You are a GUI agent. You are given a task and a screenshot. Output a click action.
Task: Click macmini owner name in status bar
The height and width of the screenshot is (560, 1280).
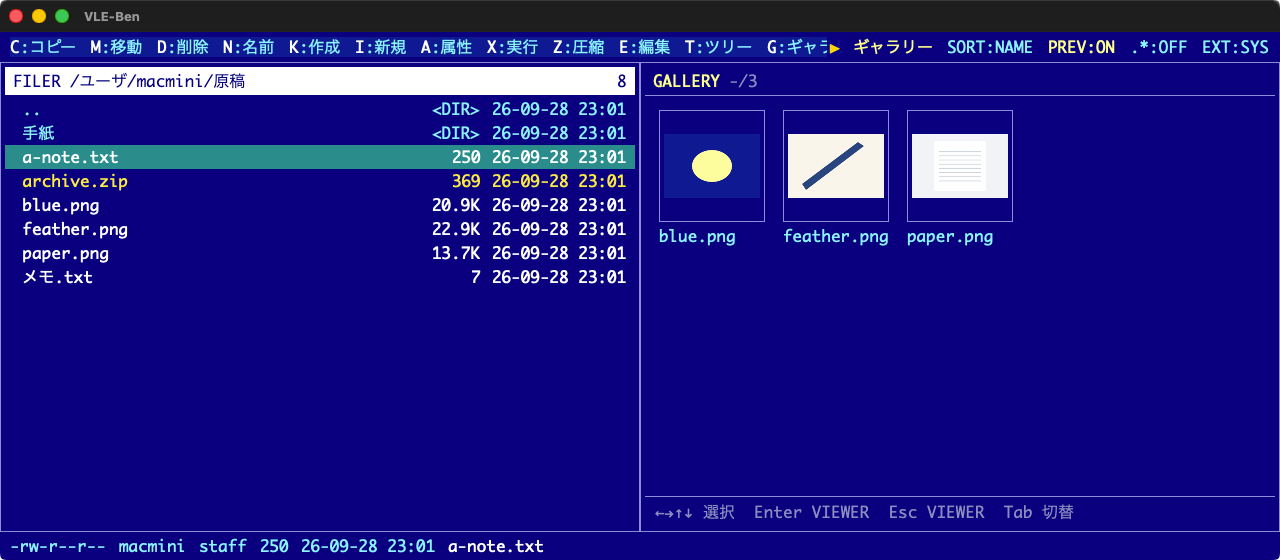[151, 546]
